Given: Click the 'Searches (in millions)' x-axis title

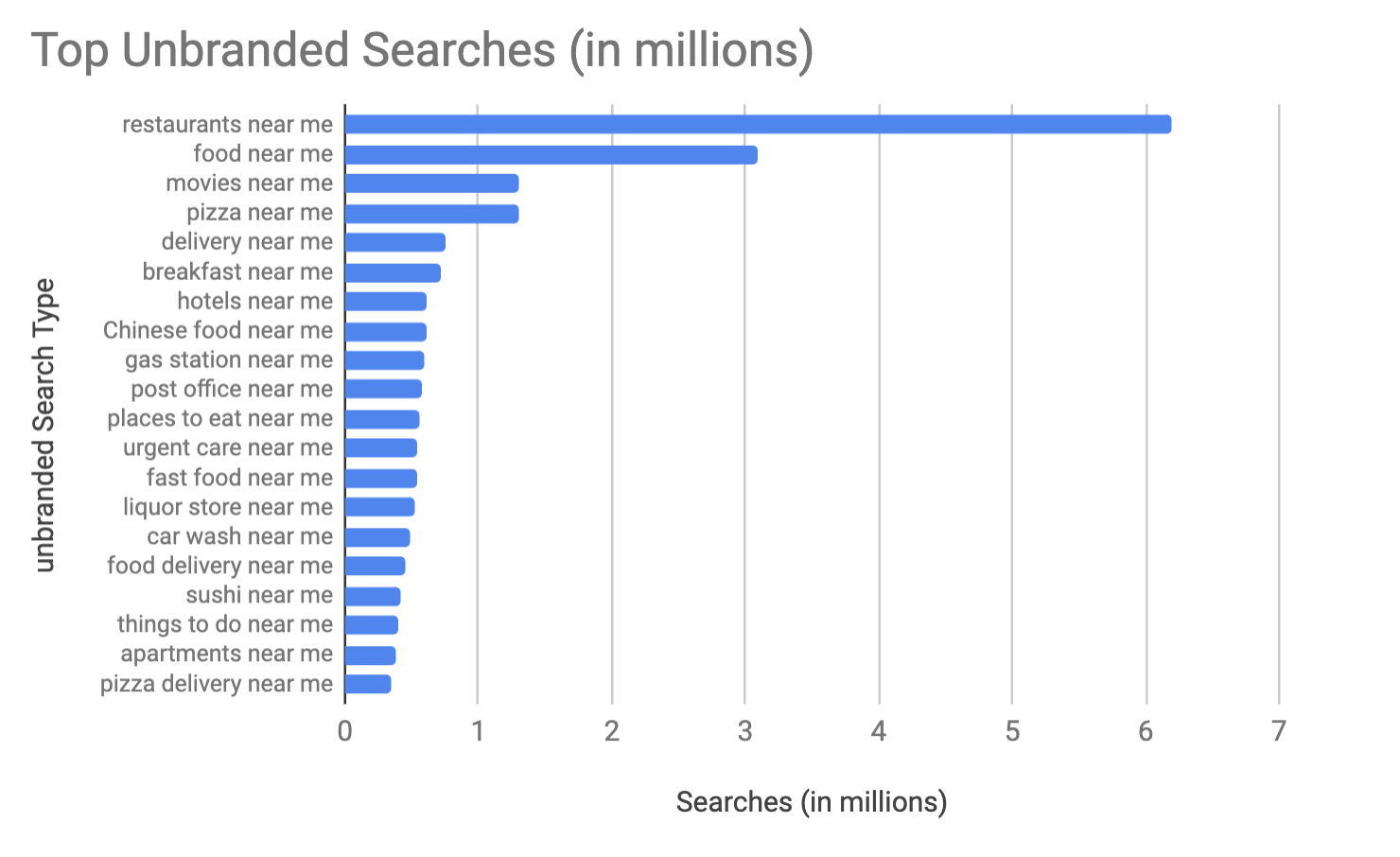Looking at the screenshot, I should [811, 802].
